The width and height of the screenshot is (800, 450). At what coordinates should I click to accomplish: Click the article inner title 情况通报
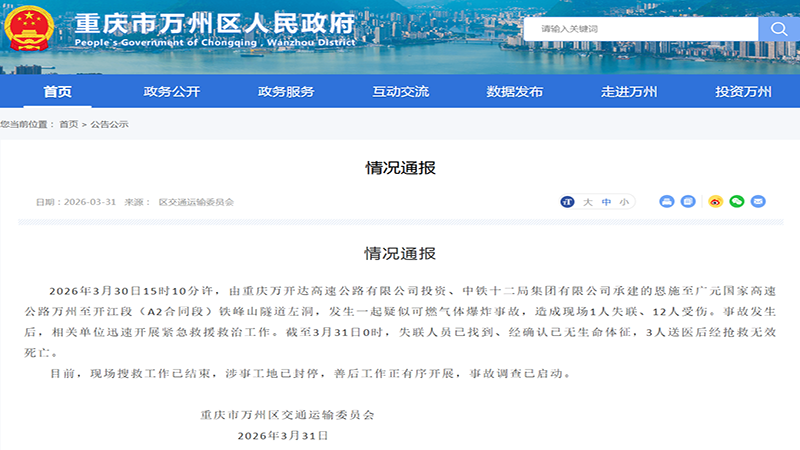(400, 254)
